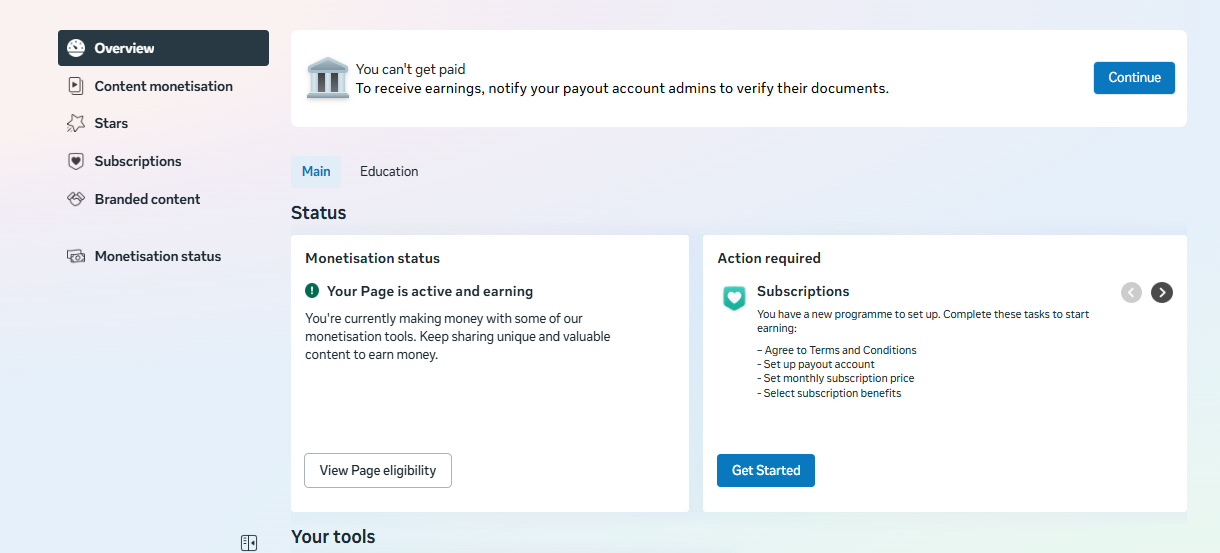Screen dimensions: 1220x553
Task: Click the Subscriptions title in Action required card
Action: tap(803, 291)
